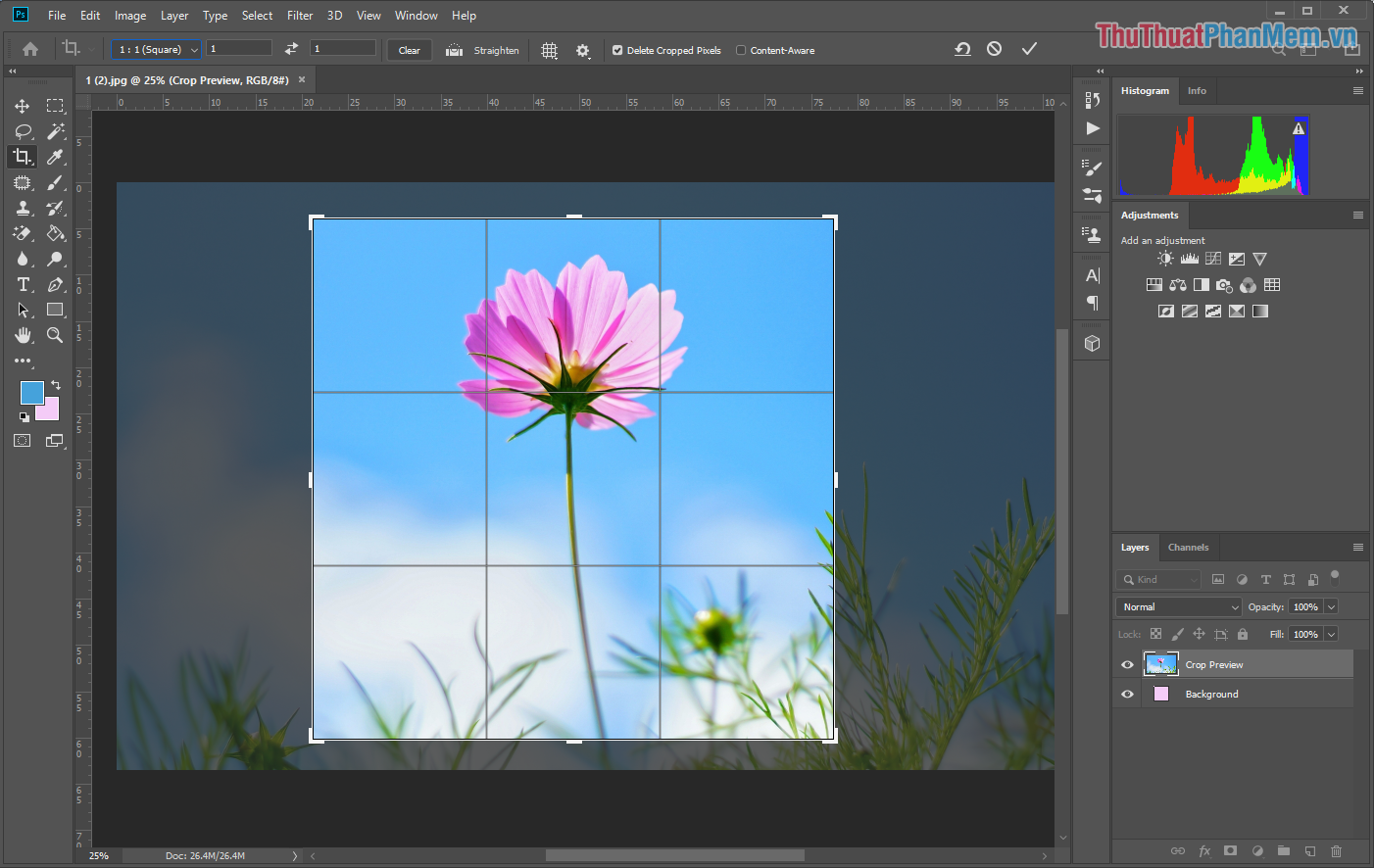Open the layer blend mode dropdown
The height and width of the screenshot is (868, 1374).
[1177, 606]
